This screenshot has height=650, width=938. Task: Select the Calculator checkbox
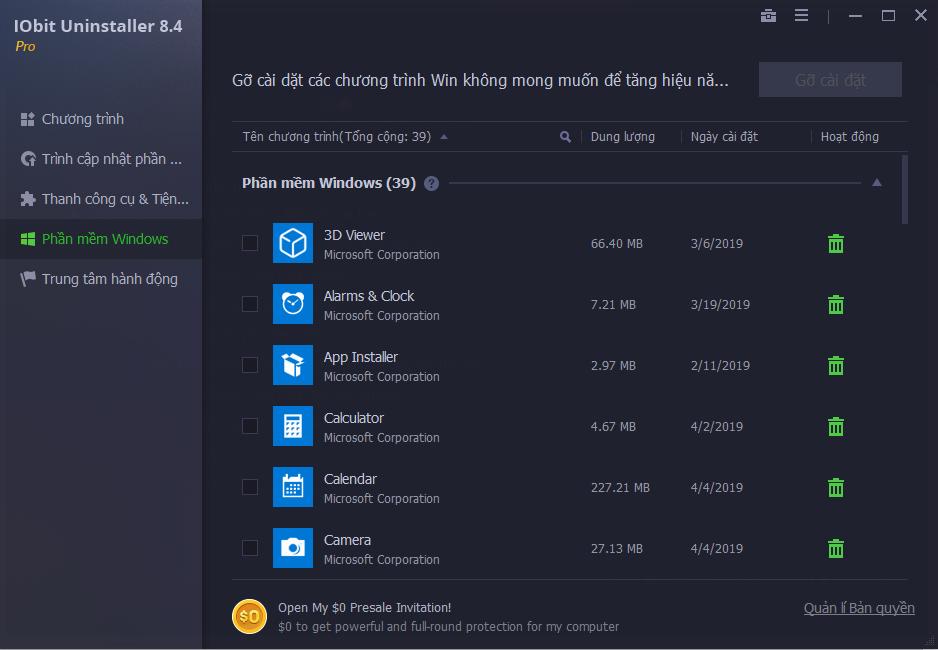coord(250,426)
